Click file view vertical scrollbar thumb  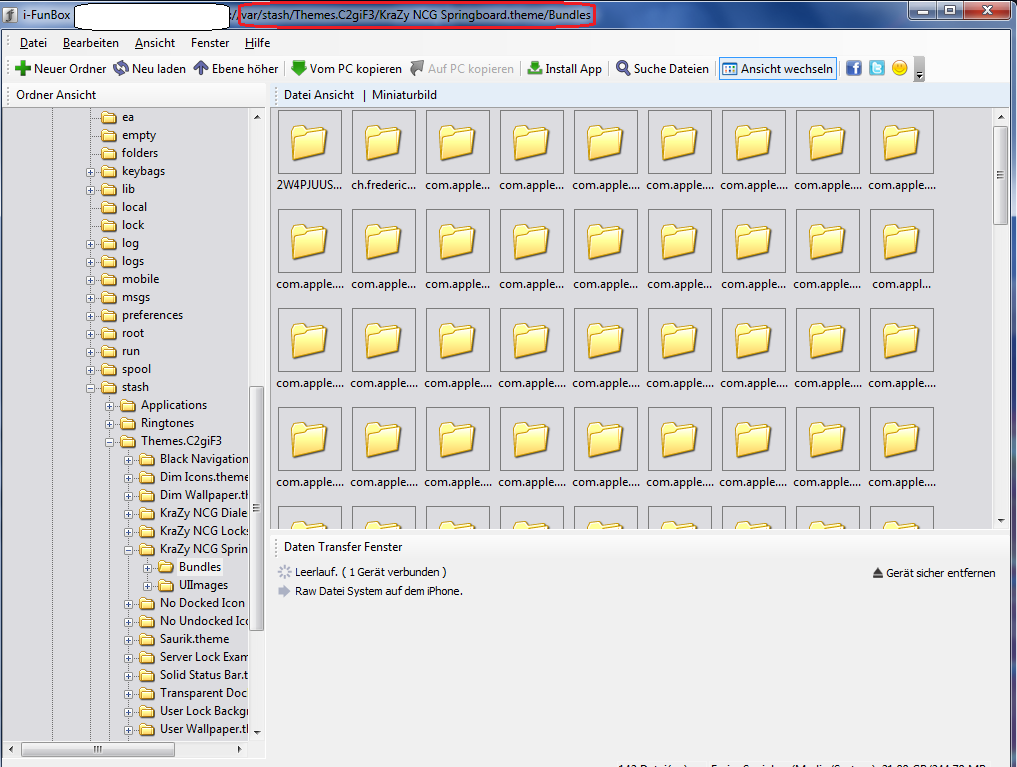(1000, 175)
